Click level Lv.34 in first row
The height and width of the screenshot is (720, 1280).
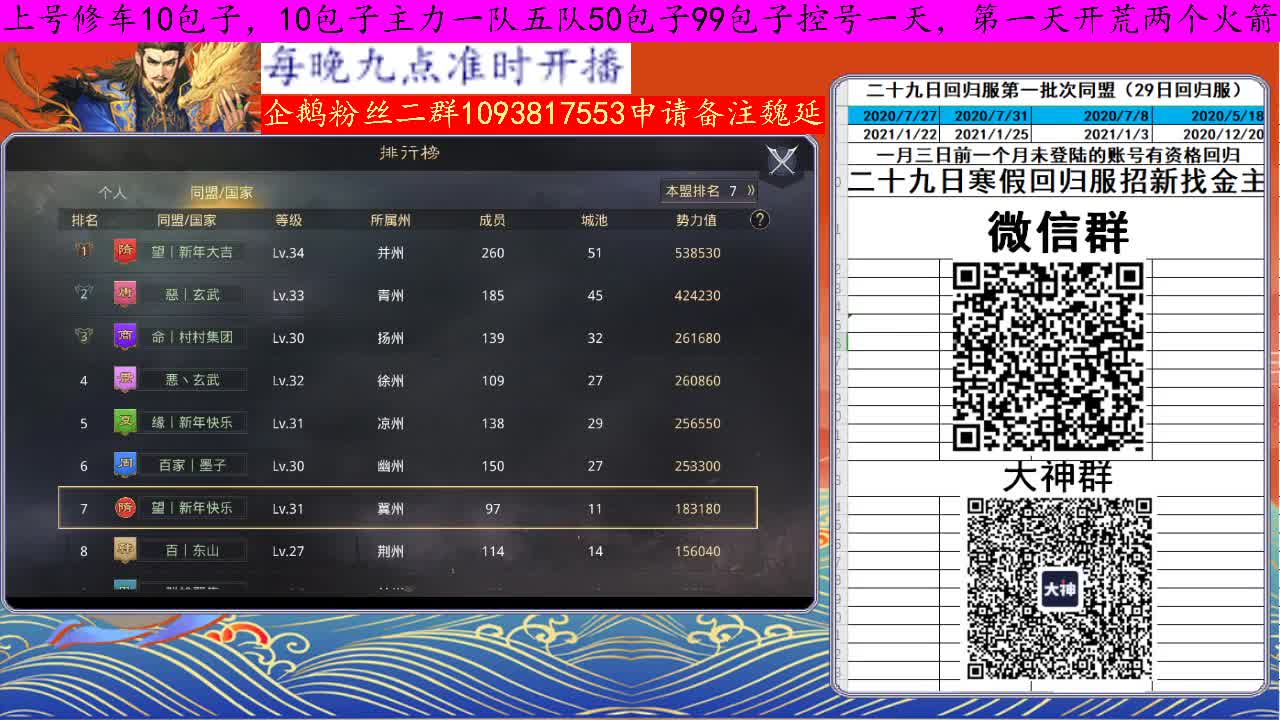288,253
